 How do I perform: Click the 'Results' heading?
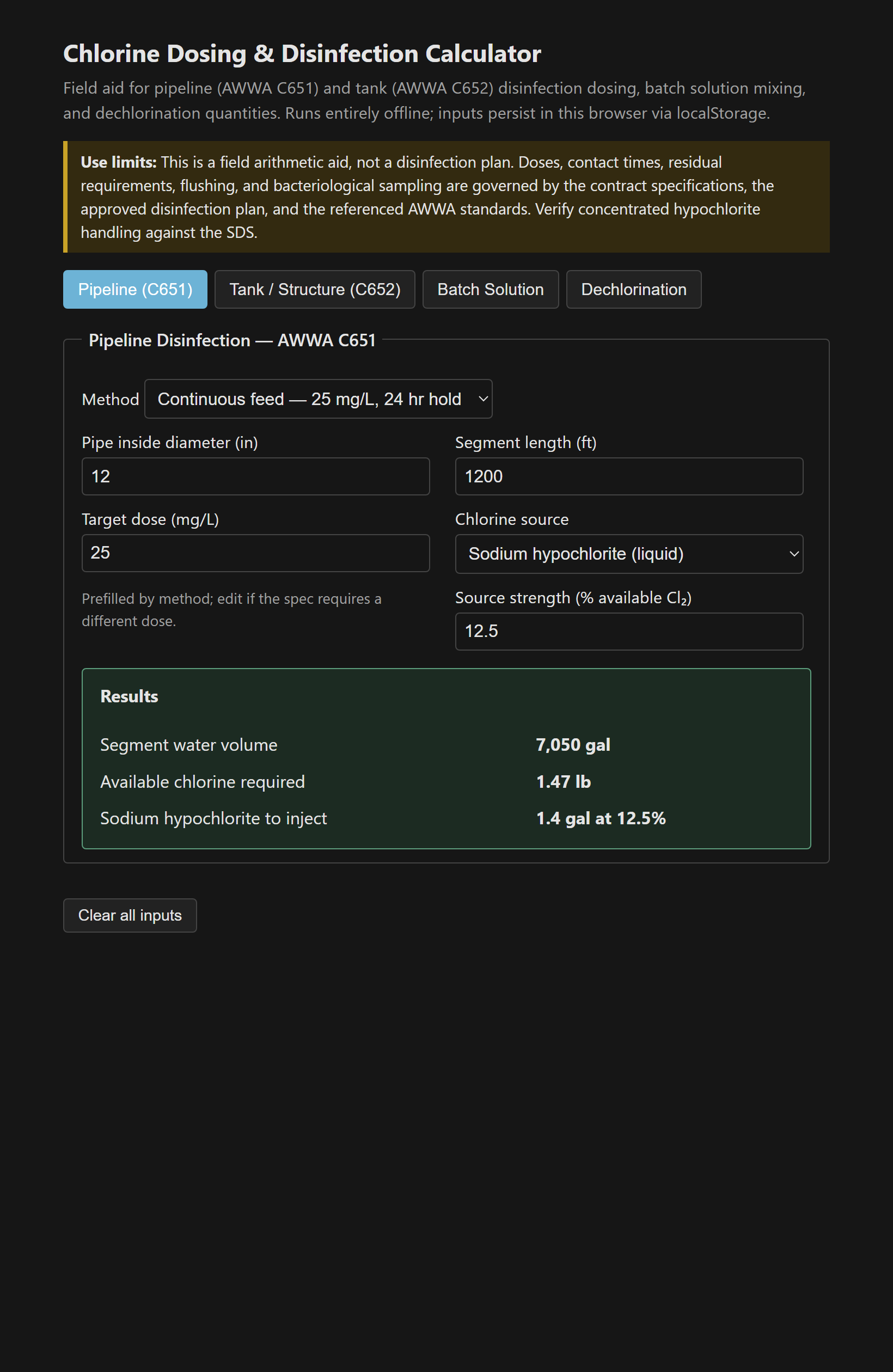tap(129, 696)
